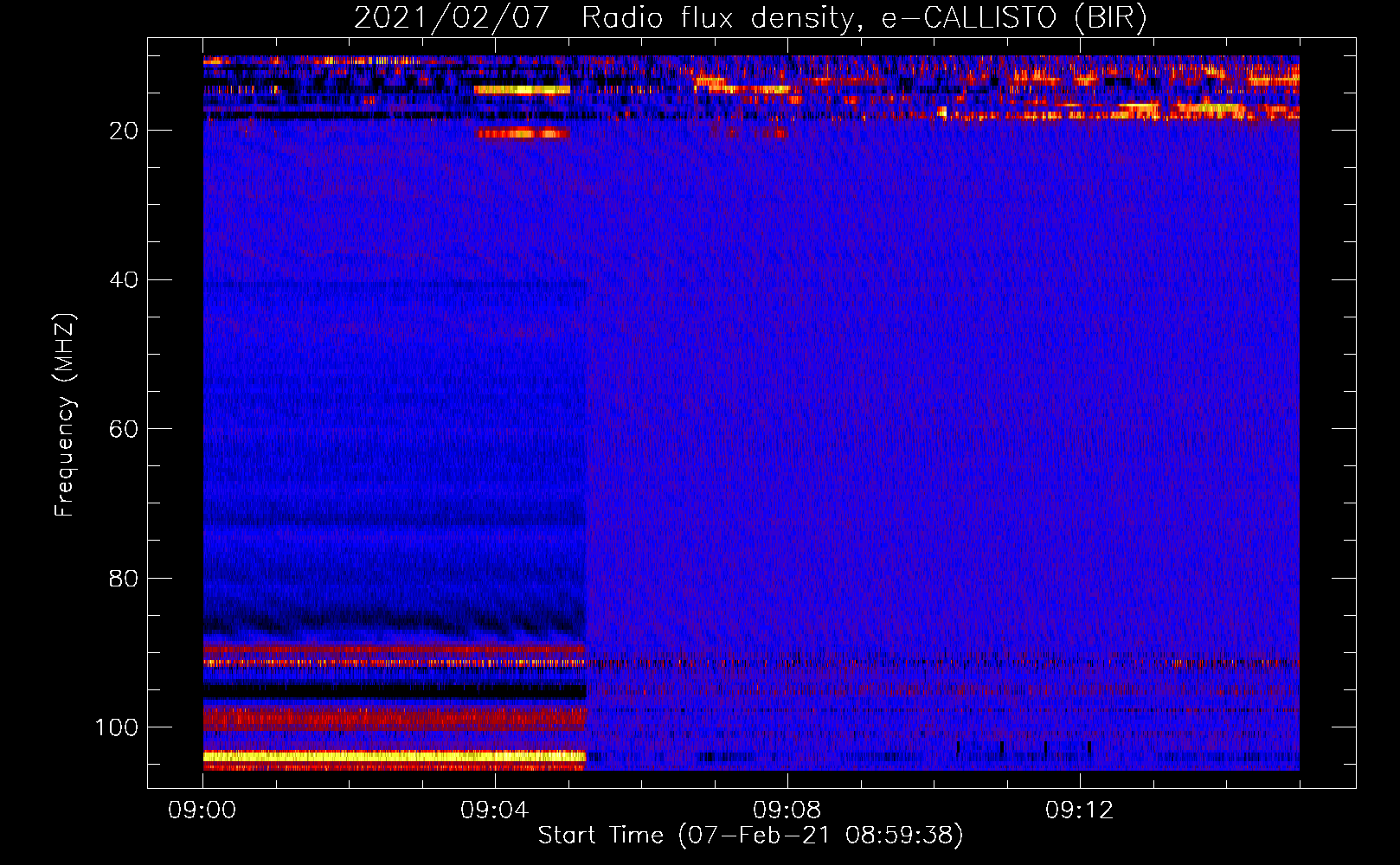Click the 09:04 time tick label

click(494, 811)
